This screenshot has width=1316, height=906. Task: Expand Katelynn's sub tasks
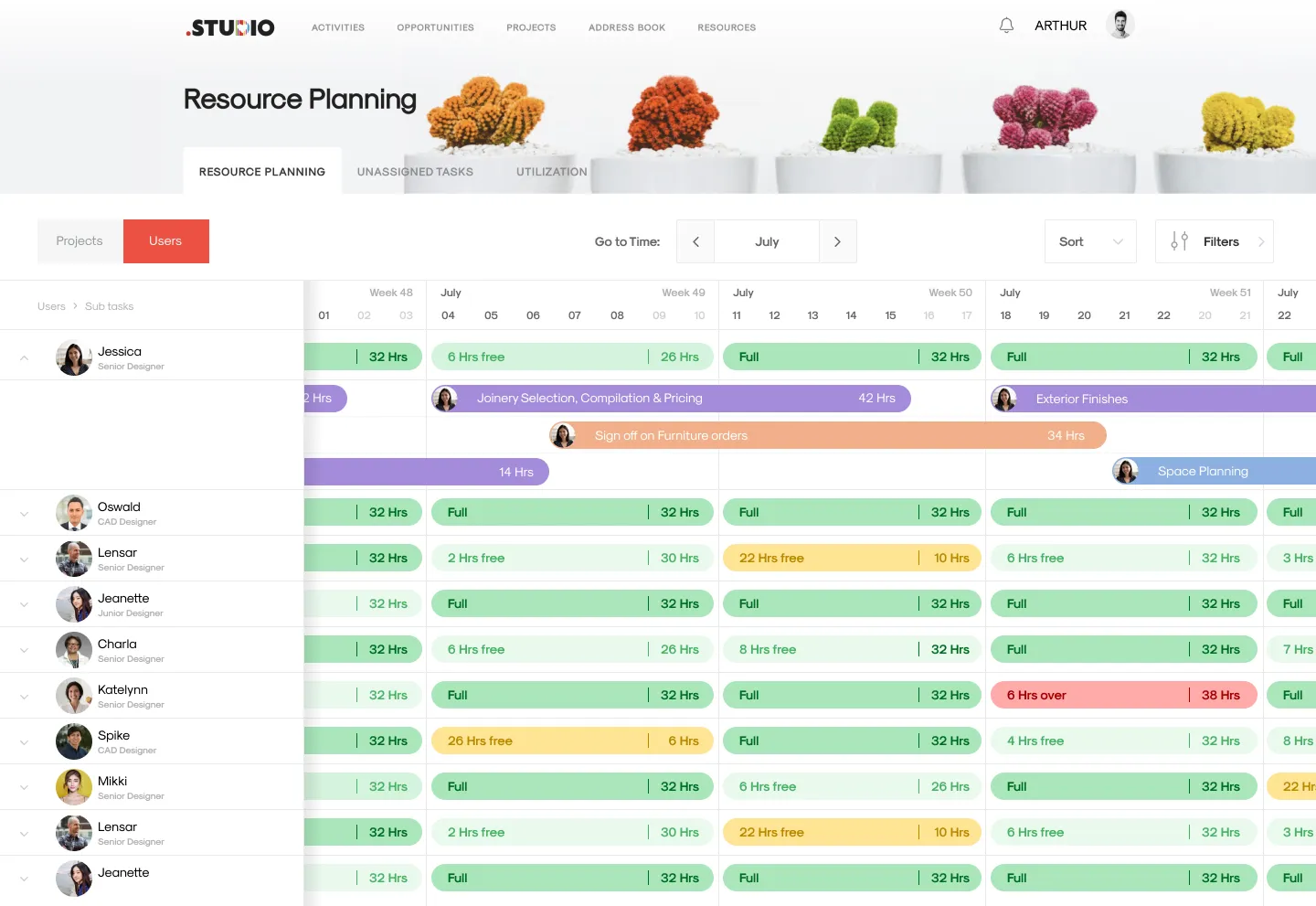point(25,697)
